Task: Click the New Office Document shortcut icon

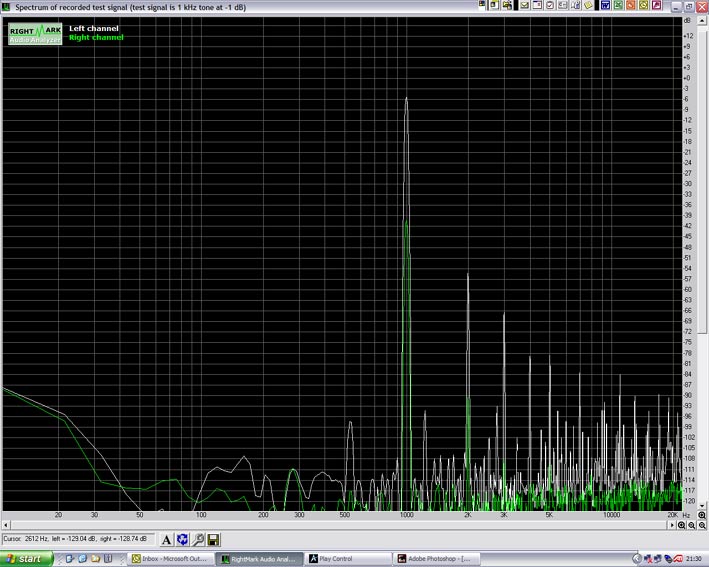Action: 494,5
